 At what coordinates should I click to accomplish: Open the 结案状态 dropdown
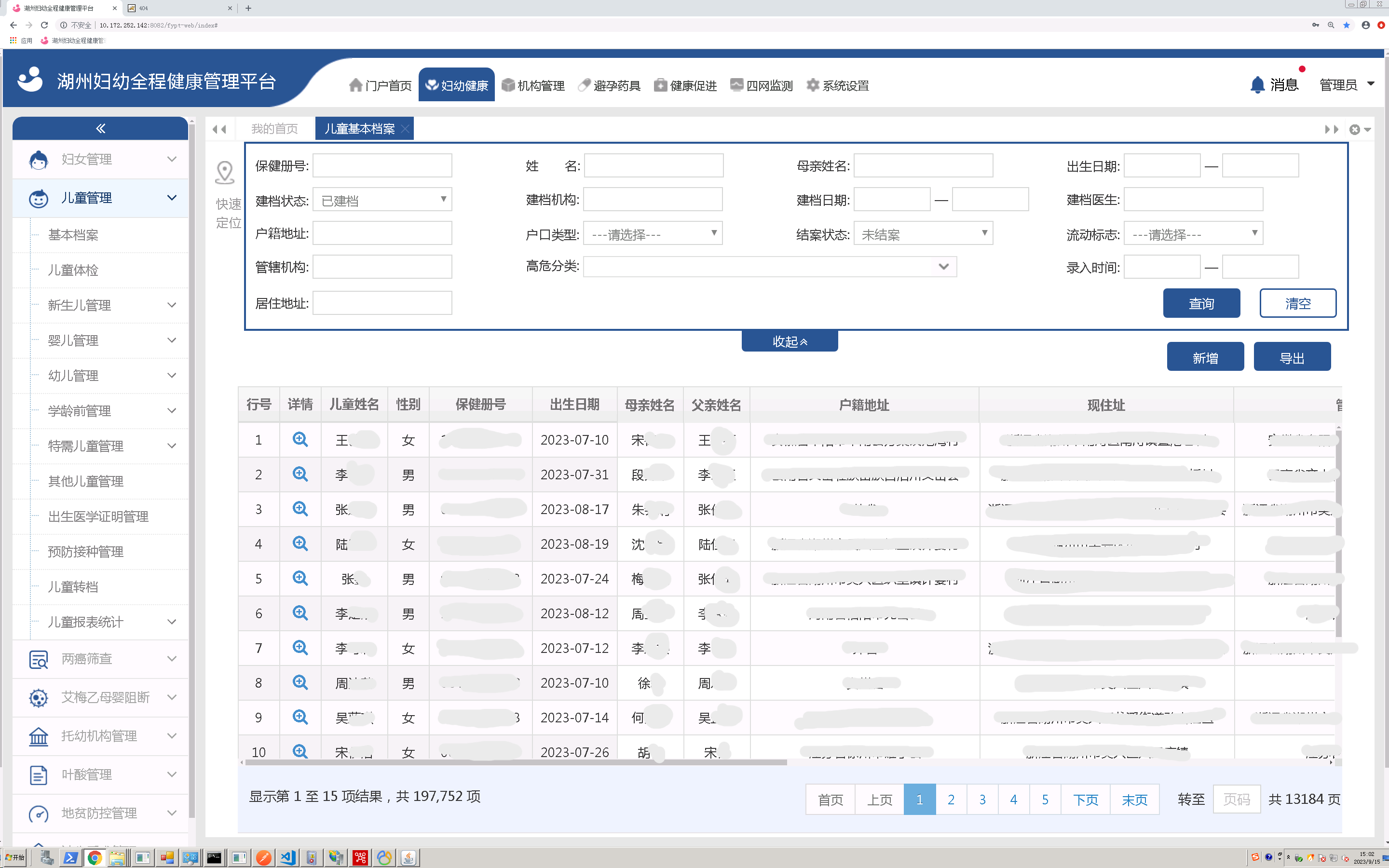click(x=923, y=234)
